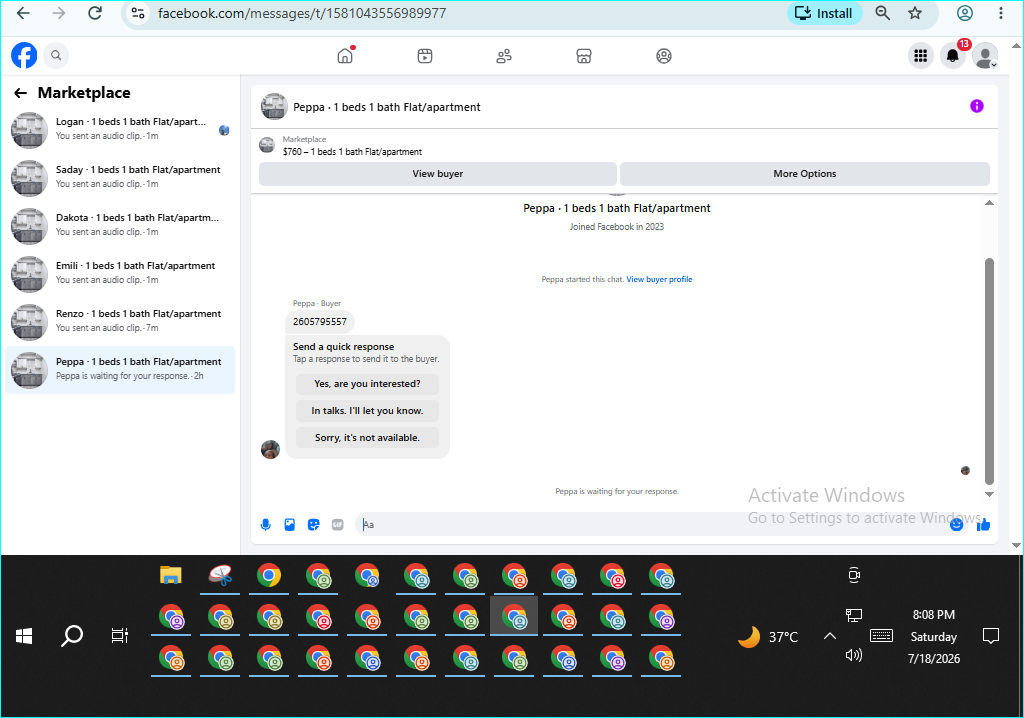Open Task View on taskbar
1024x718 pixels.
coord(120,636)
